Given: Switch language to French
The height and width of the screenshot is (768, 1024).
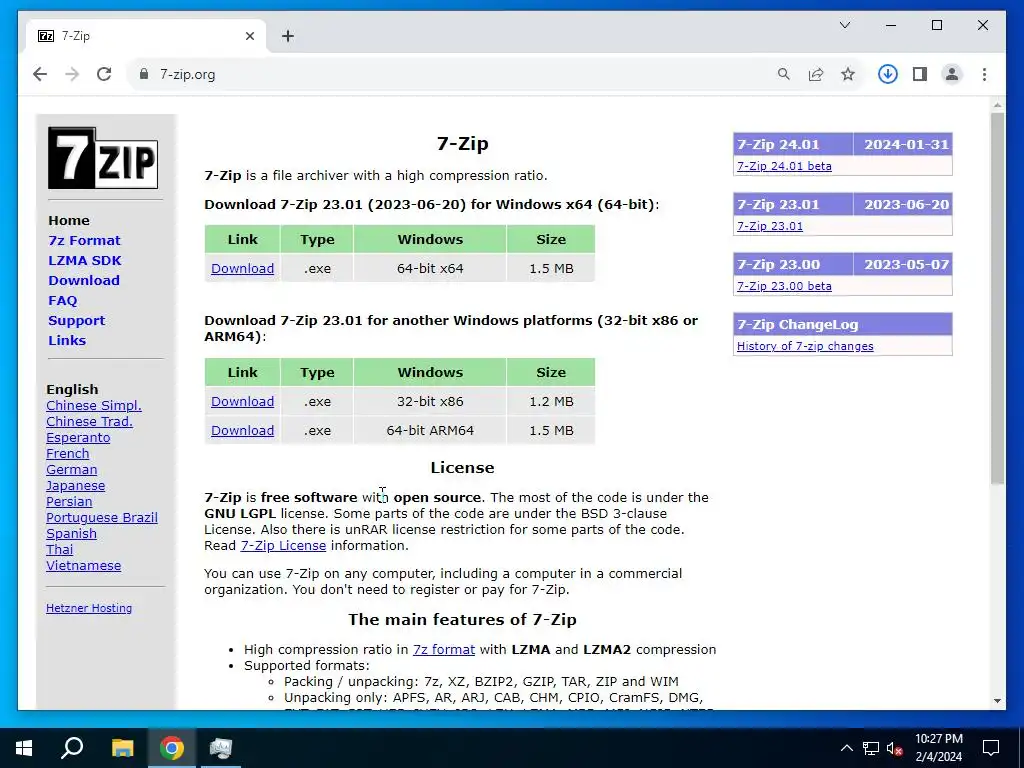Looking at the screenshot, I should 67,454.
